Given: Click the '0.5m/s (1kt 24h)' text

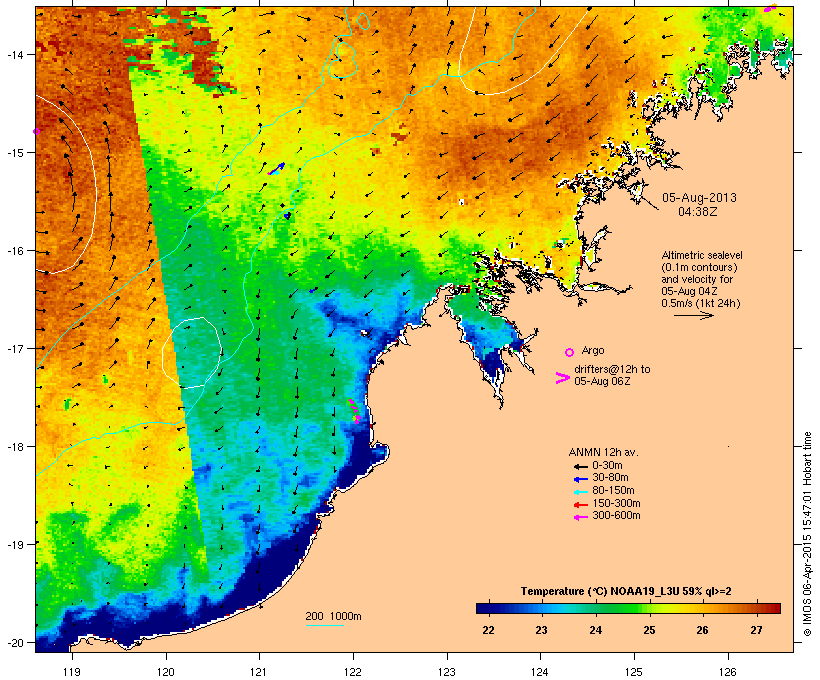Looking at the screenshot, I should tap(701, 303).
